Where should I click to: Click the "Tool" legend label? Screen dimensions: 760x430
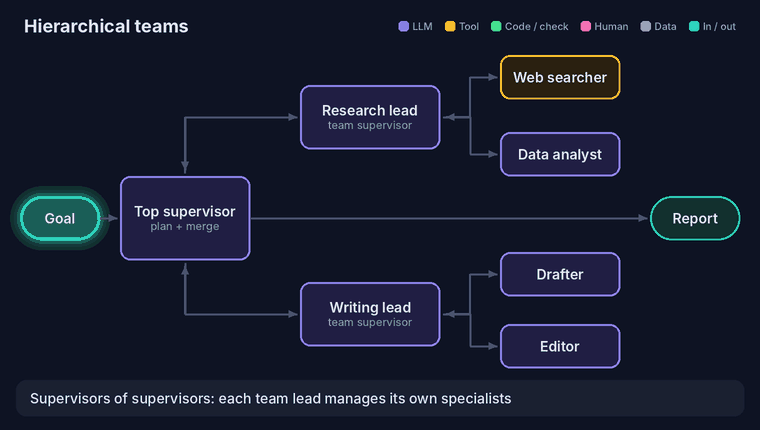(469, 26)
